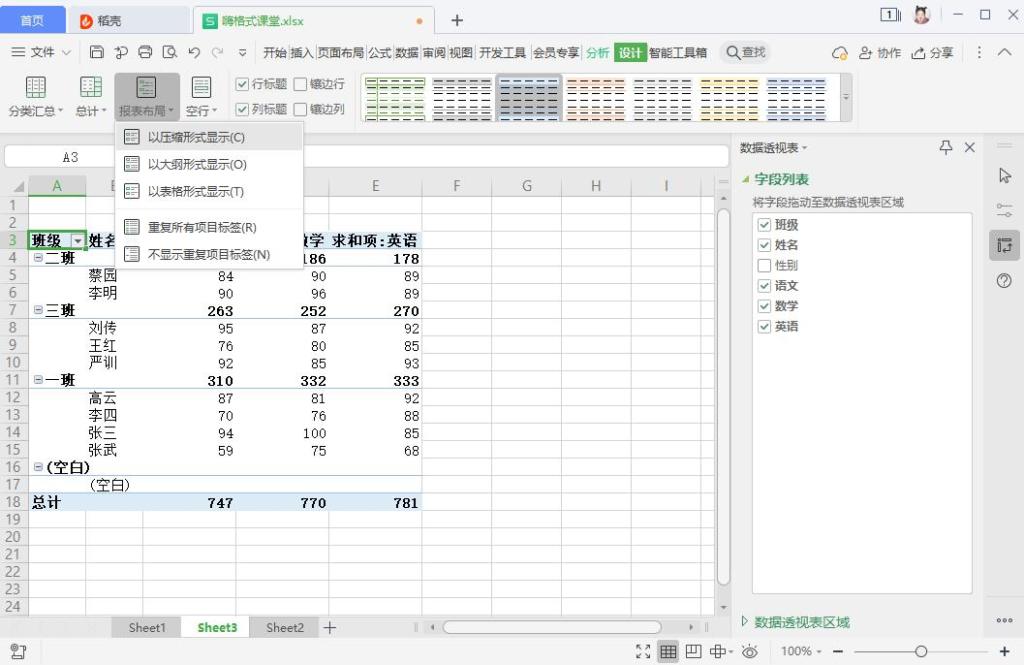Collapse the 三班 group in the pivot table
This screenshot has width=1024, height=665.
[x=37, y=310]
